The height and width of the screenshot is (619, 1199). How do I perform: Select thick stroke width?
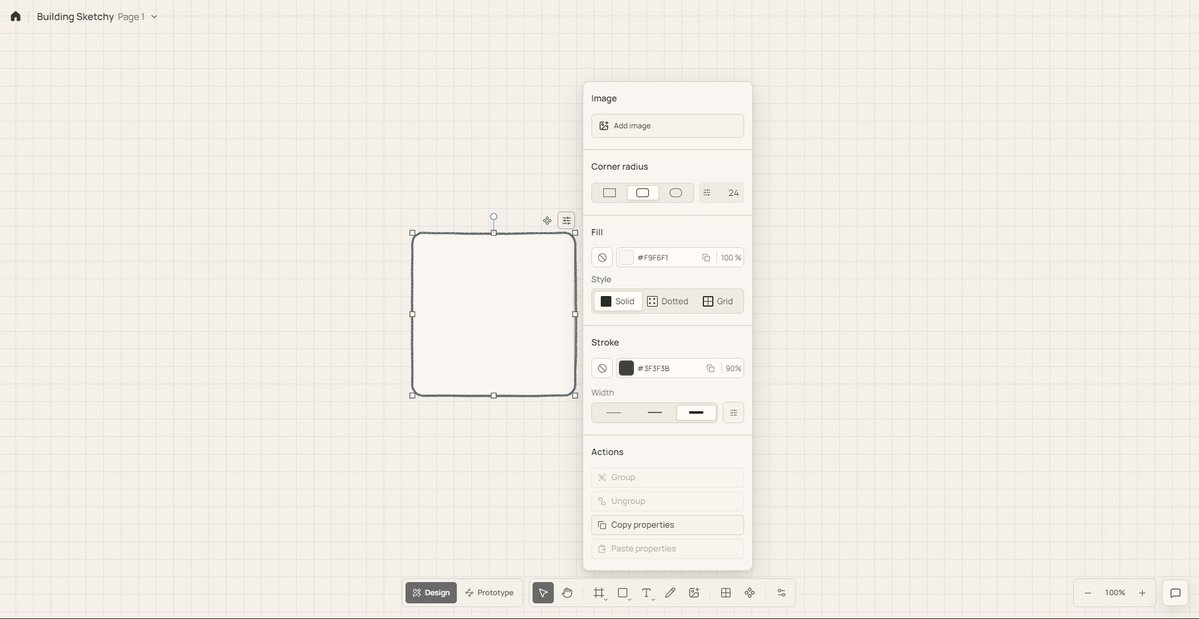(696, 413)
